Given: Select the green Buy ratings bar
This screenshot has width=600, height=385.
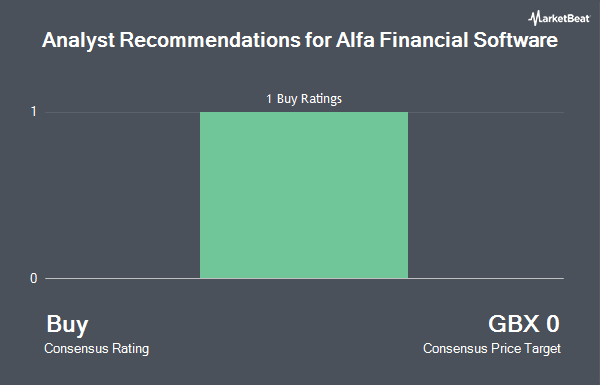Looking at the screenshot, I should pyautogui.click(x=304, y=195).
